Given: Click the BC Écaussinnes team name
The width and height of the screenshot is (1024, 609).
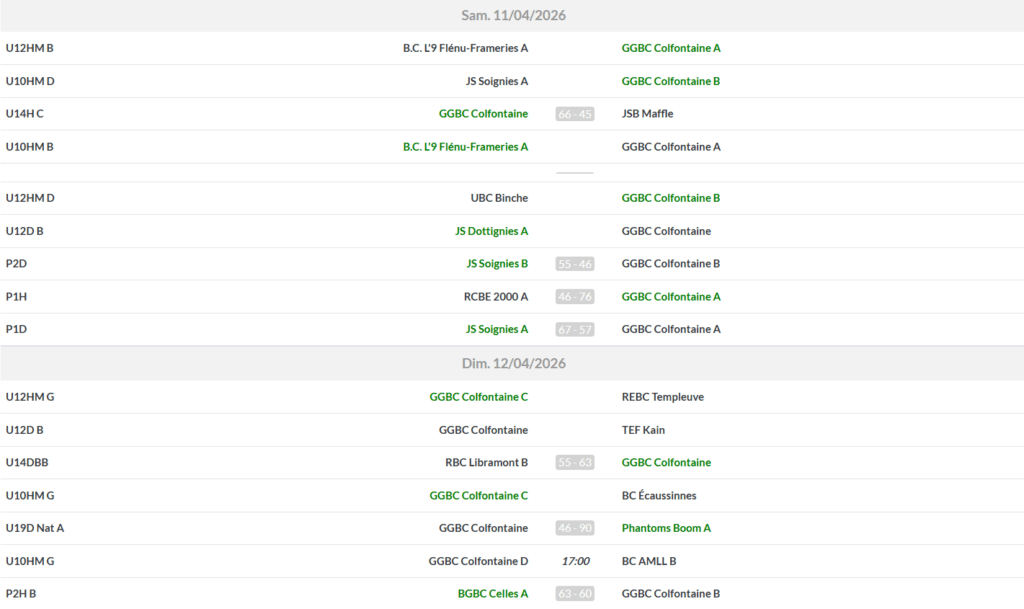Looking at the screenshot, I should click(x=659, y=496).
